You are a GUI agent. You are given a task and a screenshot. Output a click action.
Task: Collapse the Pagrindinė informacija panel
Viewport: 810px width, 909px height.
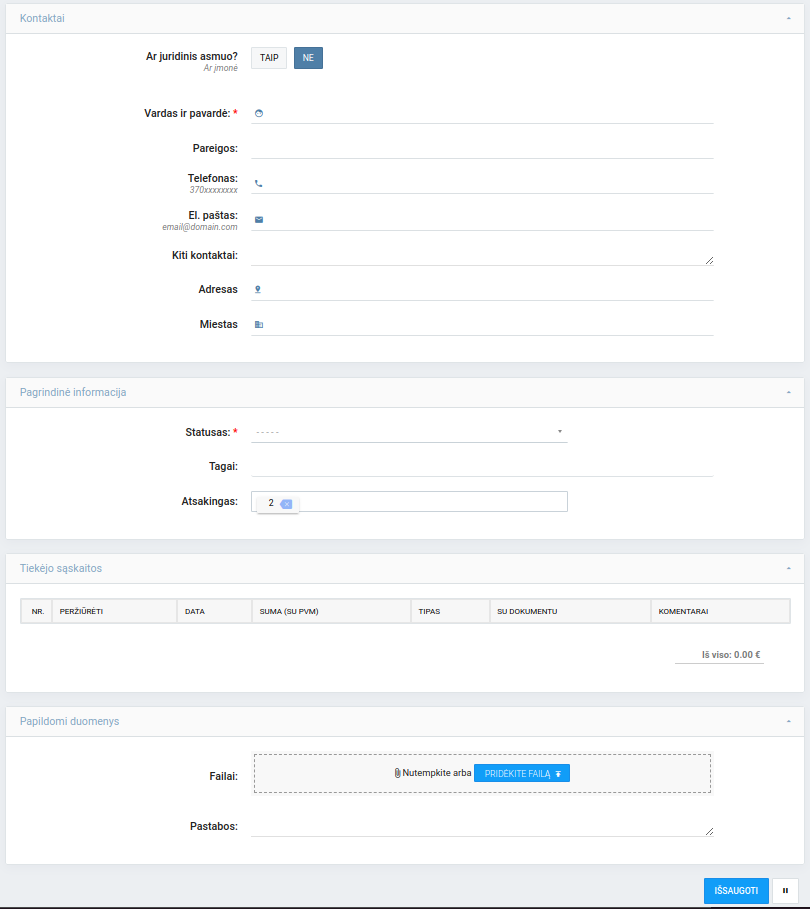[x=788, y=392]
